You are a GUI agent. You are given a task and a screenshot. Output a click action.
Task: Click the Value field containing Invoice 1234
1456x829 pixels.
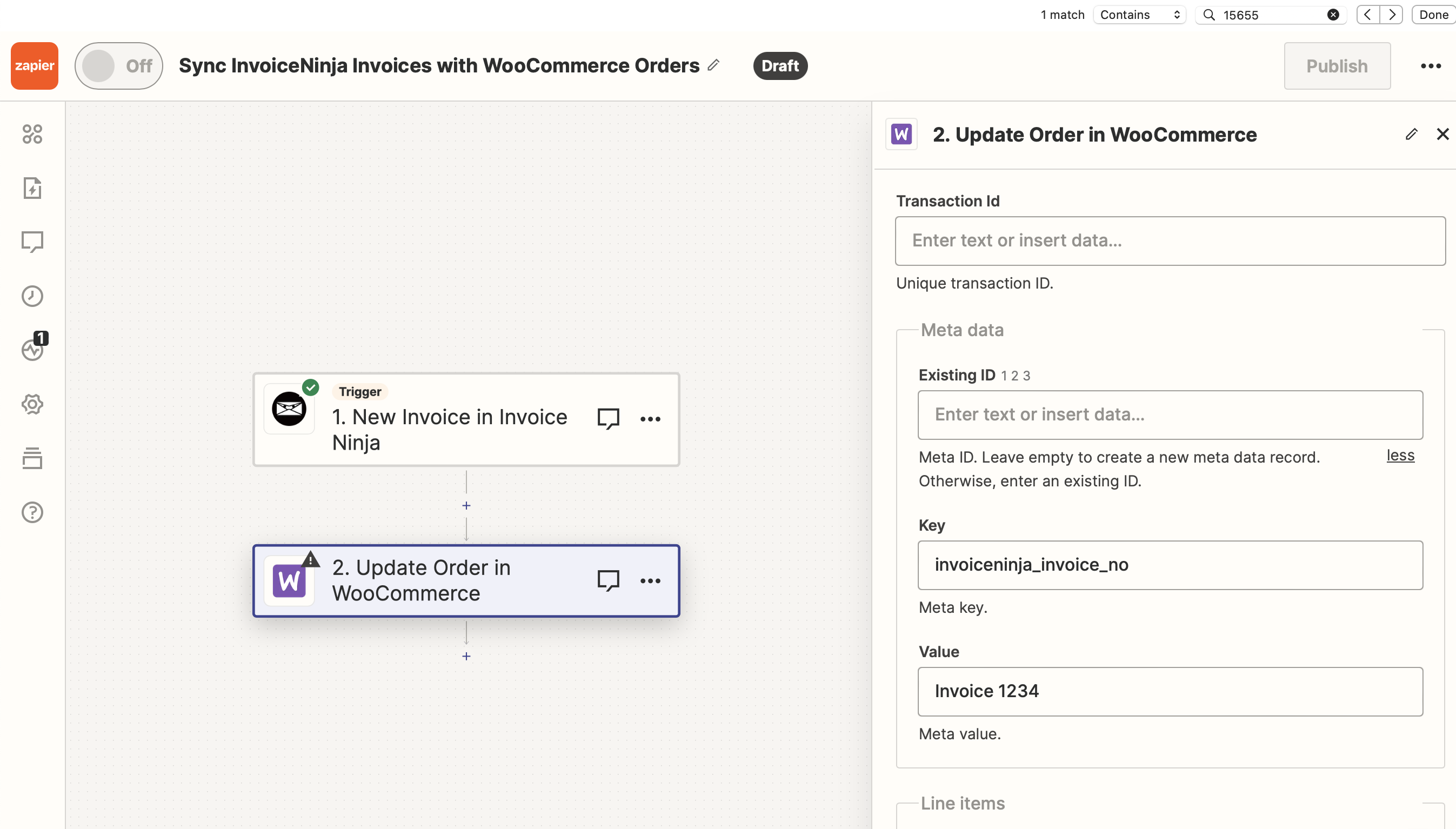click(x=1170, y=691)
